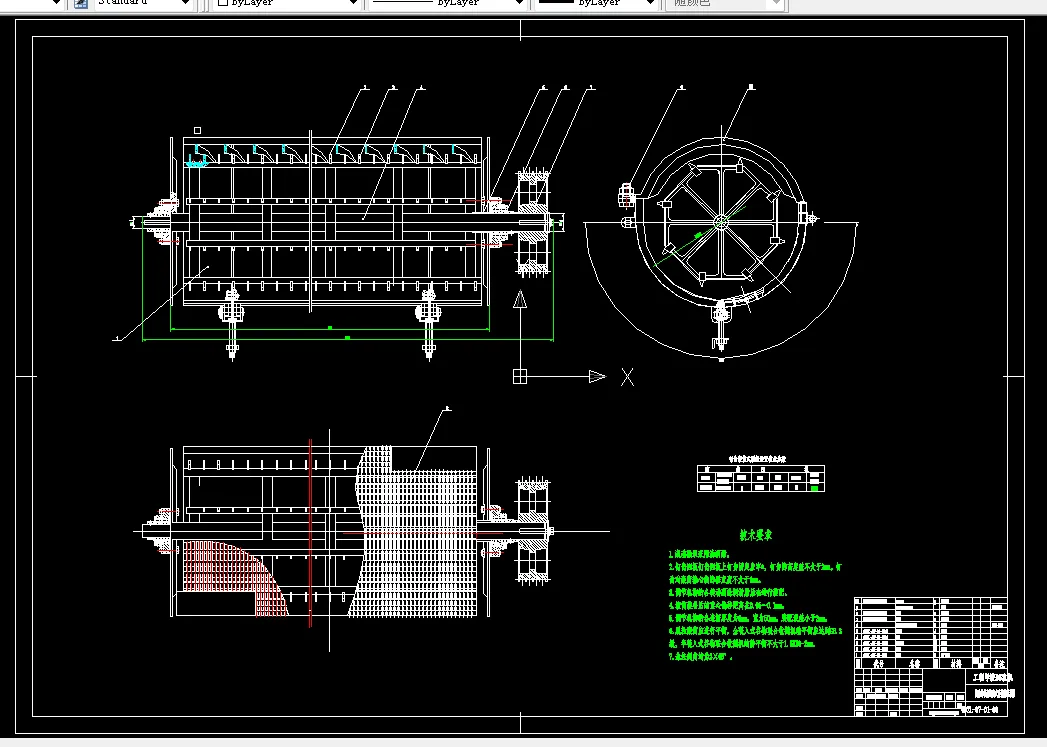Image resolution: width=1047 pixels, height=747 pixels.
Task: Open the Standard text style dropdown
Action: pos(186,3)
